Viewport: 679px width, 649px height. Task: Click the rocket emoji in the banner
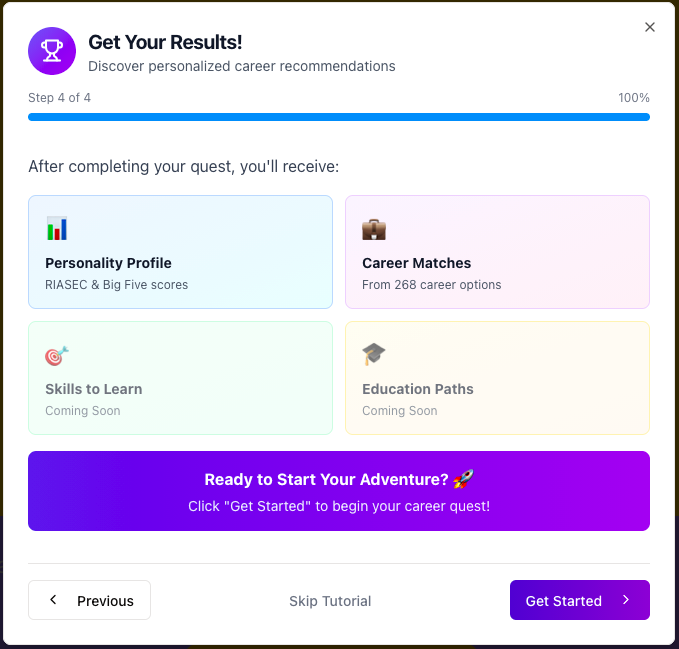tap(463, 480)
